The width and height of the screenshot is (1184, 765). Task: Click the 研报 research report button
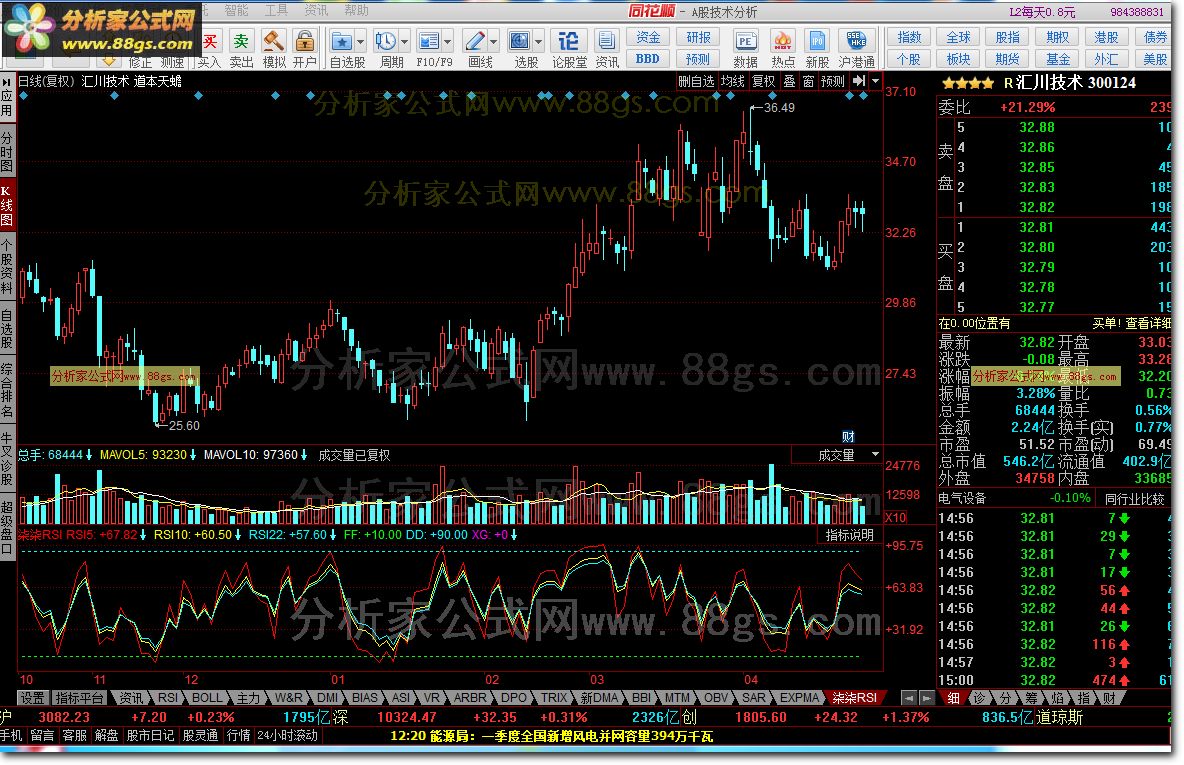698,37
